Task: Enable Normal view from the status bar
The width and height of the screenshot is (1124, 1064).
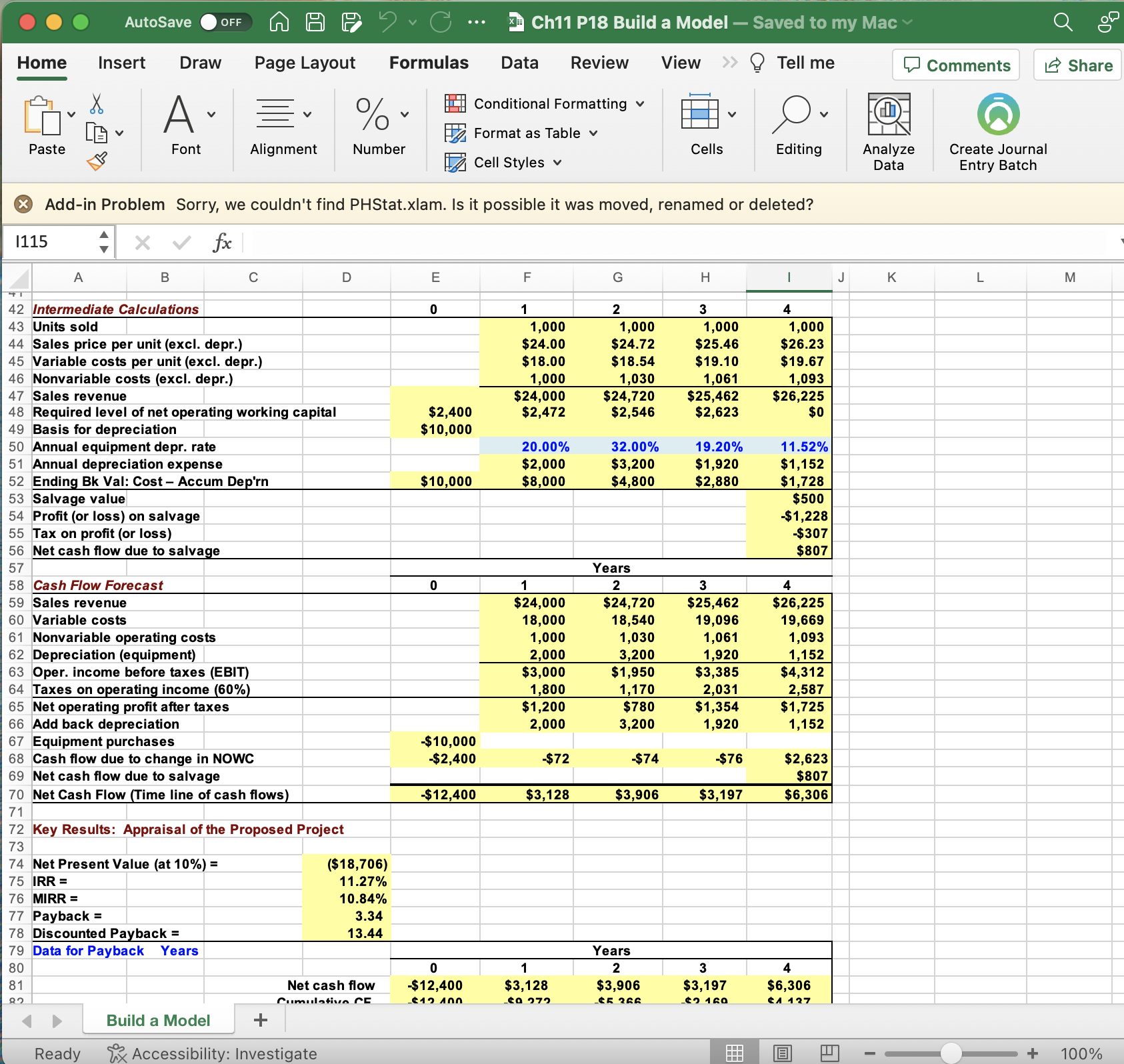Action: point(735,1053)
